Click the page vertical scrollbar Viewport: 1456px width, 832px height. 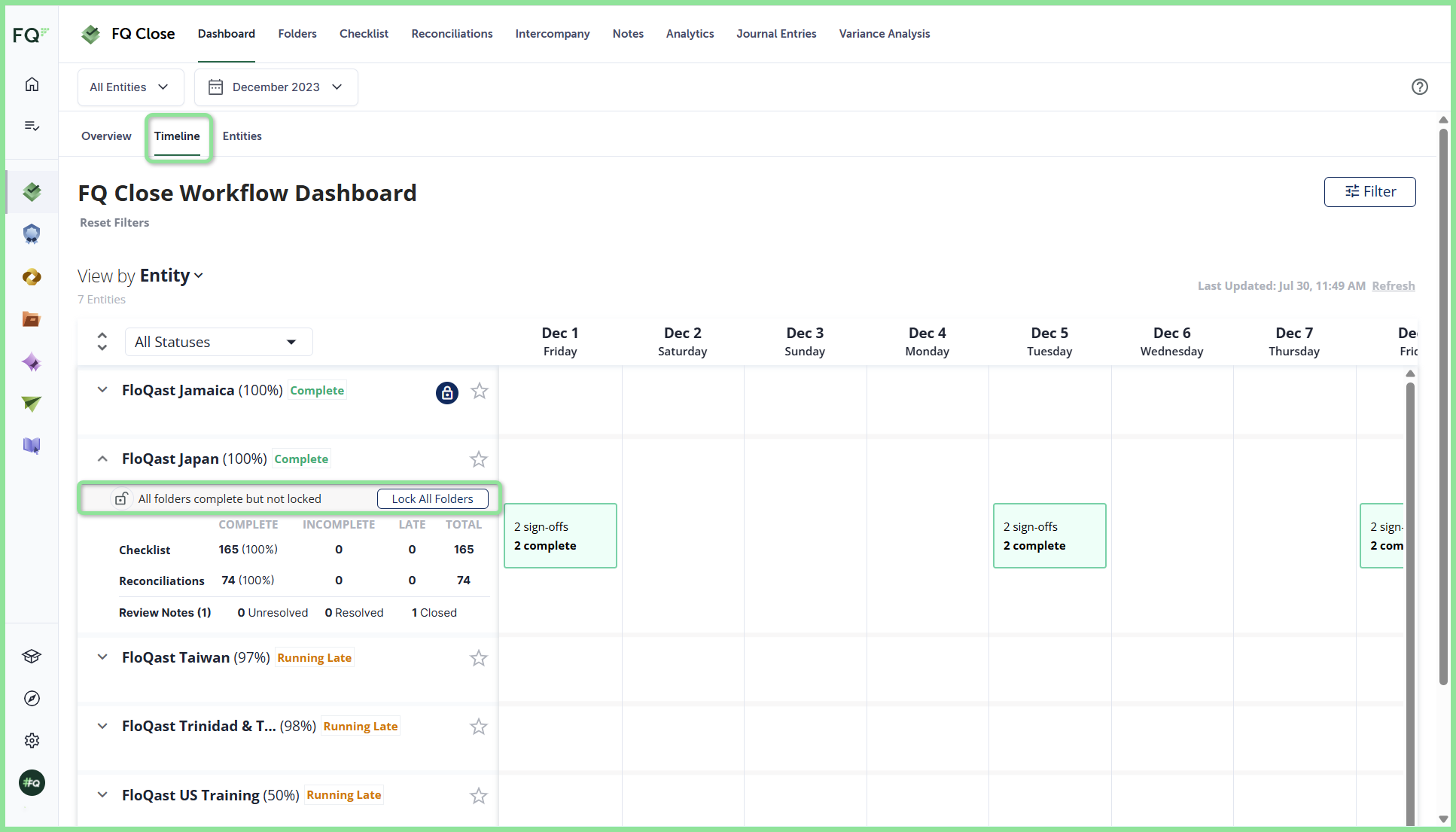tap(1443, 407)
